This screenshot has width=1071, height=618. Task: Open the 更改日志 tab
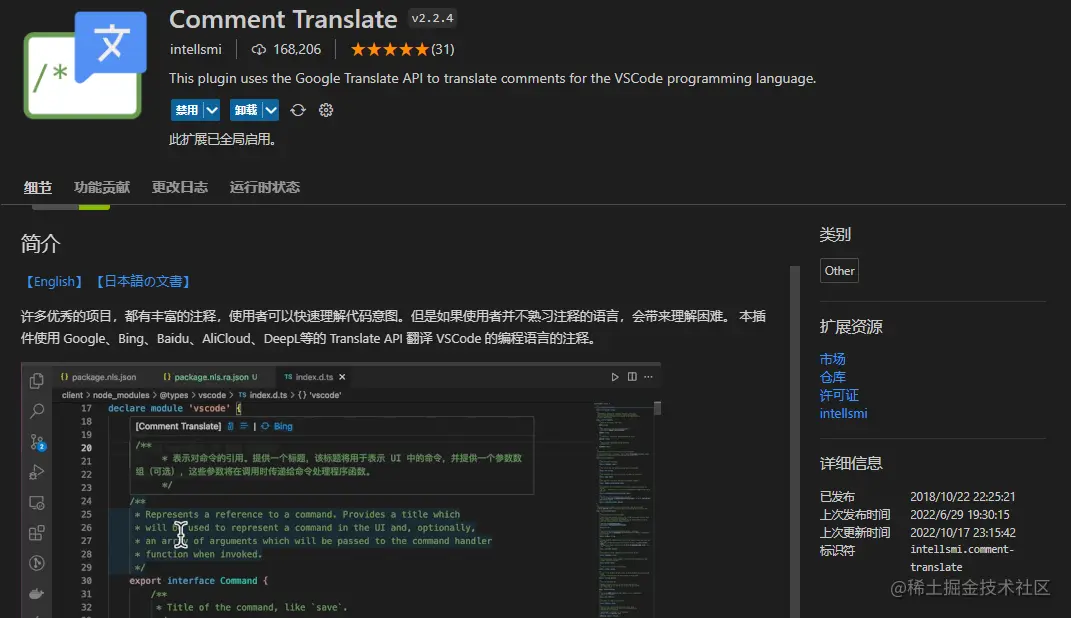[180, 187]
